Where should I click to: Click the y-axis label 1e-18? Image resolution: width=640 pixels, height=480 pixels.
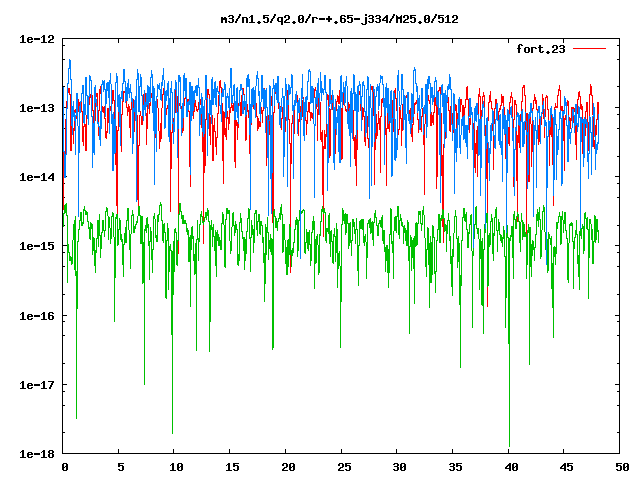37,454
